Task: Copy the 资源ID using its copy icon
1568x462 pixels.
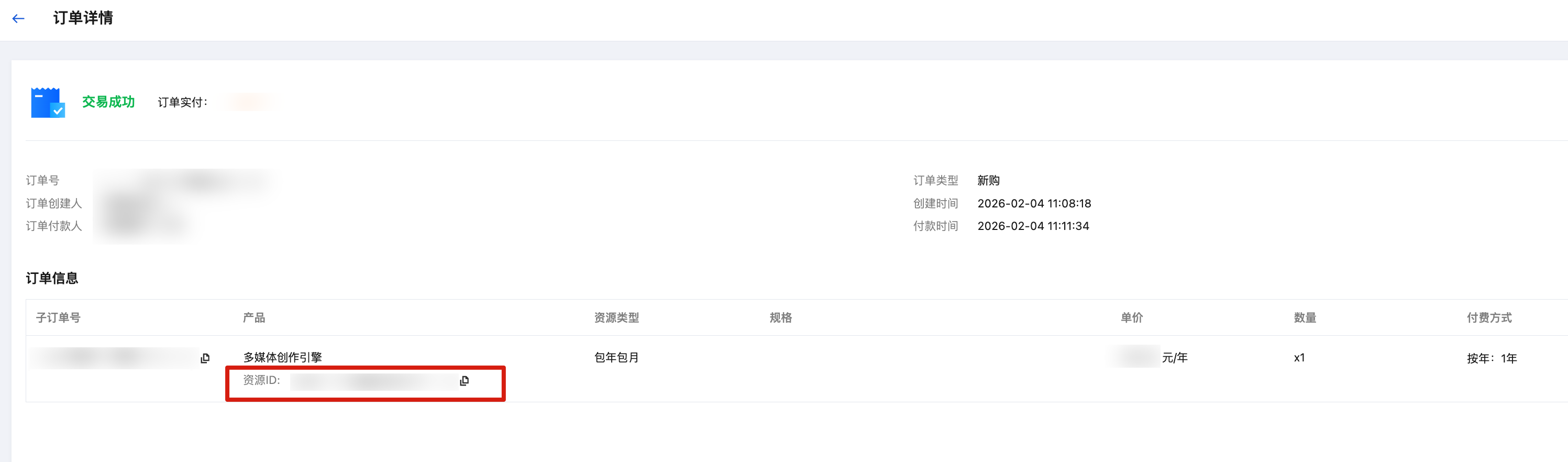Action: click(465, 381)
